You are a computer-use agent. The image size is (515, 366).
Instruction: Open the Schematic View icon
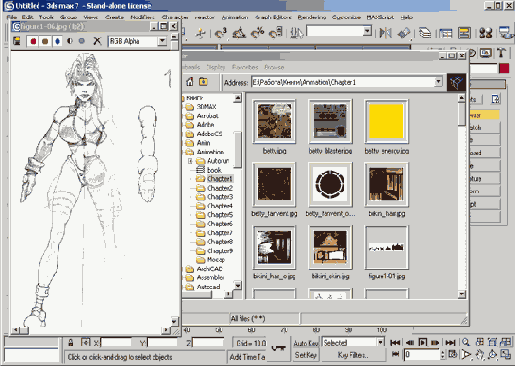[x=464, y=33]
